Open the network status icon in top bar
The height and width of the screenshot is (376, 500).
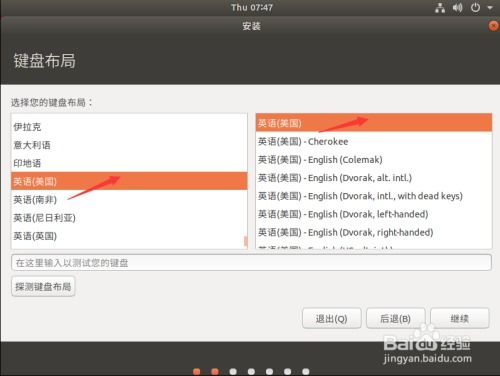pyautogui.click(x=440, y=8)
